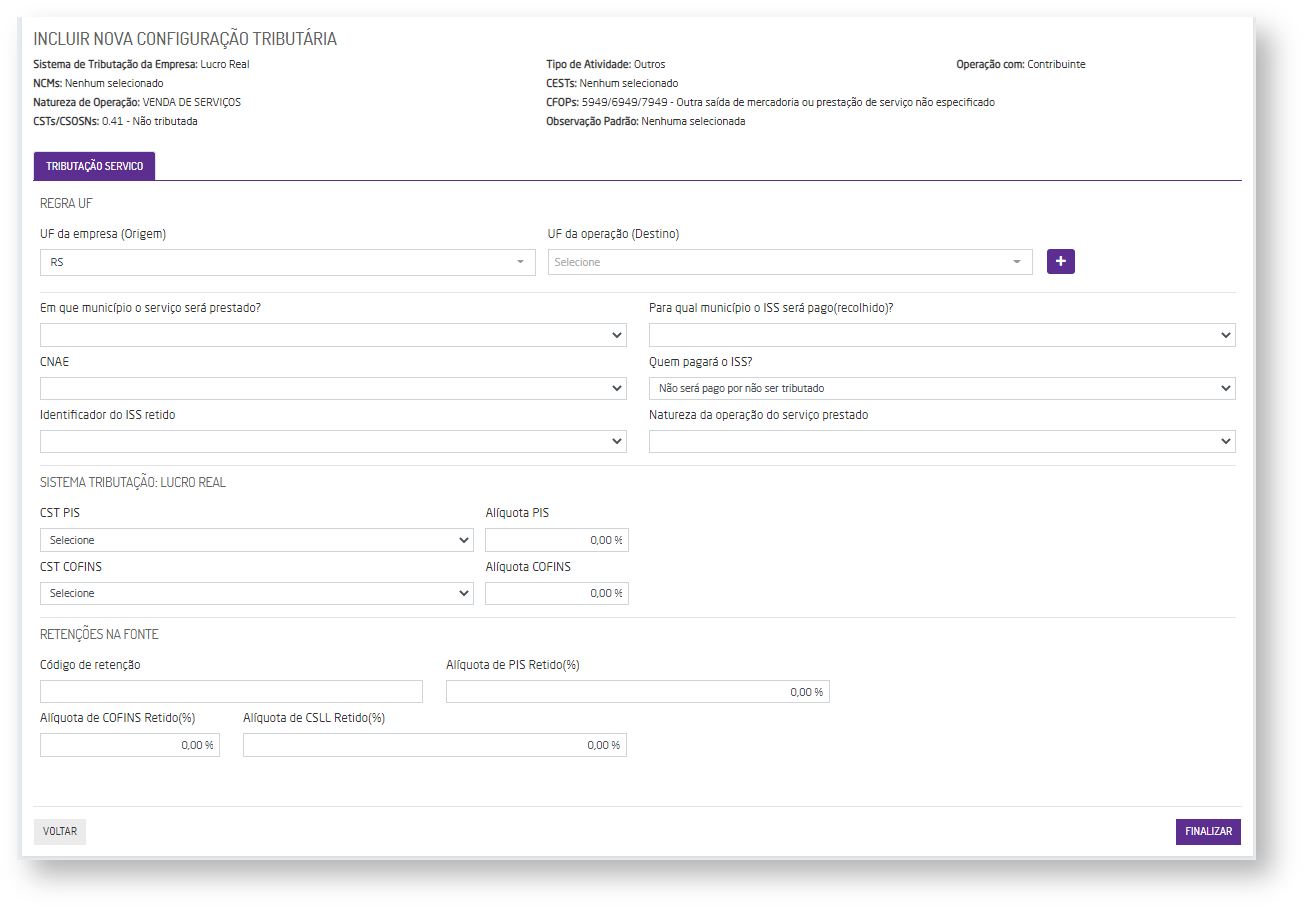
Task: Click the CSTs/CSOSNs 0.41 Não tributada text
Action: pyautogui.click(x=115, y=121)
